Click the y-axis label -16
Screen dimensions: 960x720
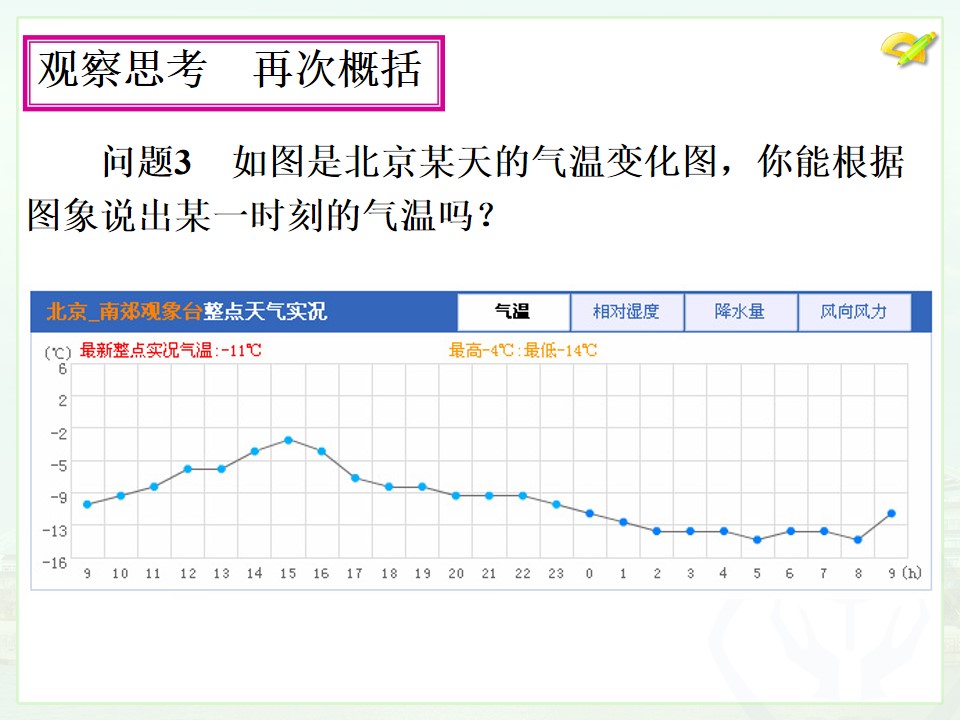point(54,563)
